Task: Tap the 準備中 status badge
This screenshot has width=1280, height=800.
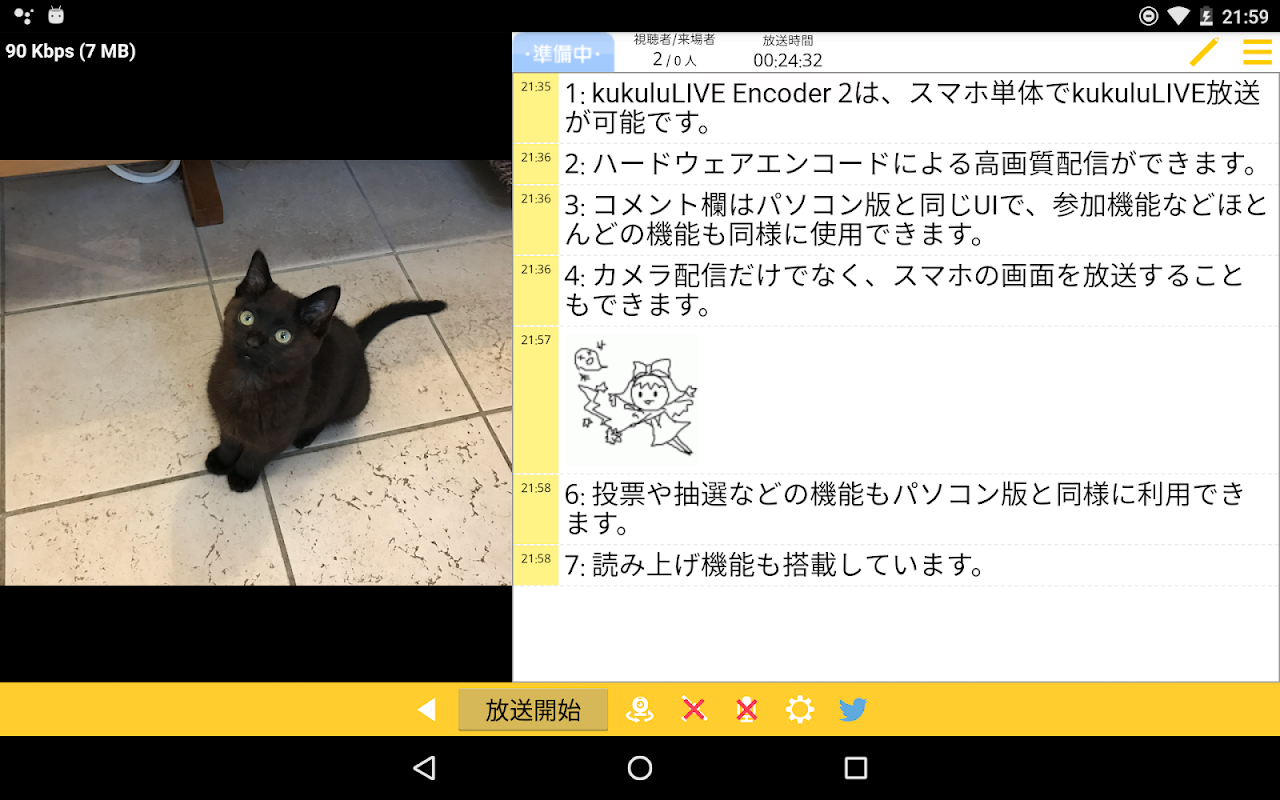Action: 563,53
